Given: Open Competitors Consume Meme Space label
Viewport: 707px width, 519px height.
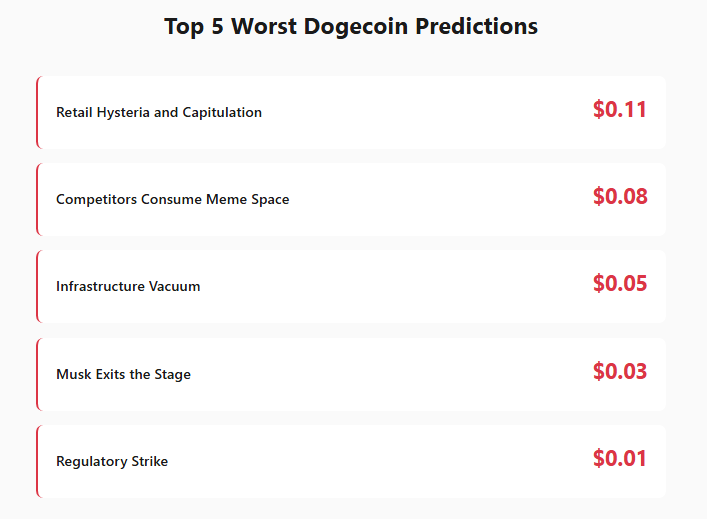Looking at the screenshot, I should click(172, 200).
